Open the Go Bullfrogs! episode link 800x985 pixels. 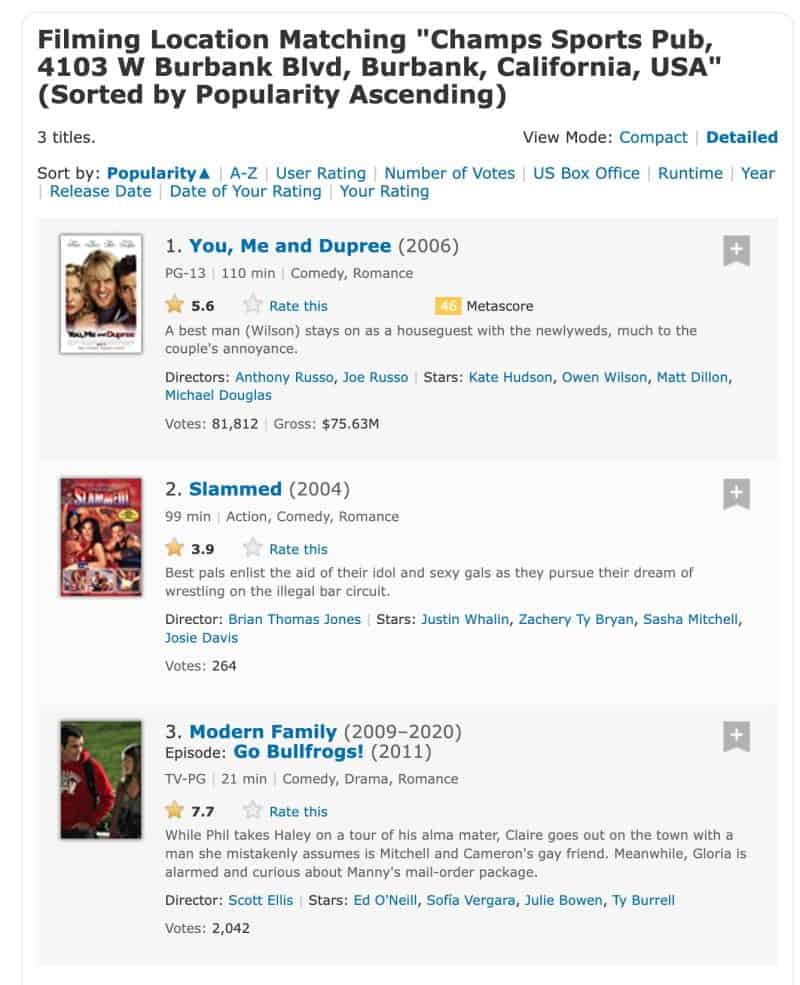(x=298, y=751)
